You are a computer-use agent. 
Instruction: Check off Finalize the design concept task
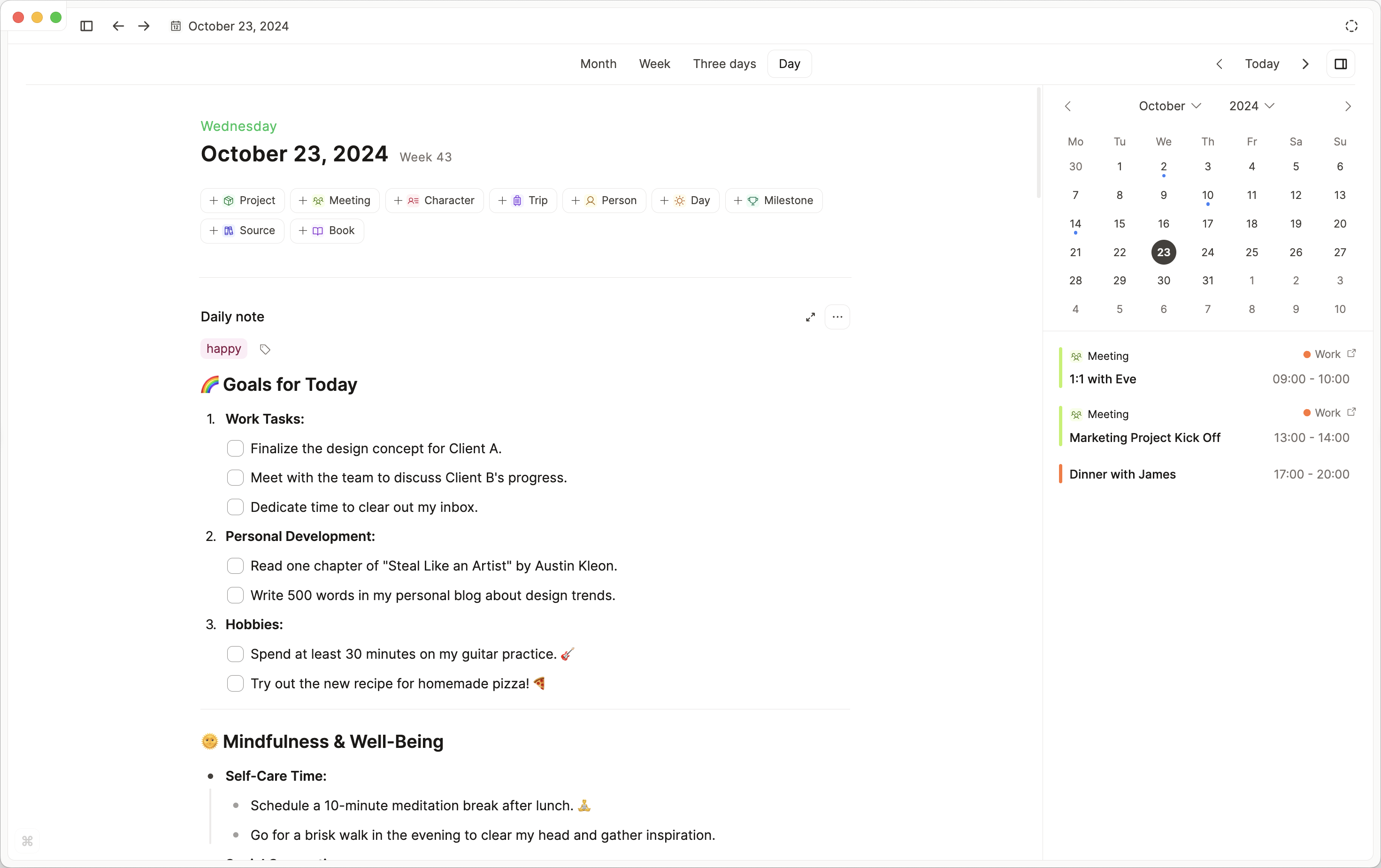point(235,449)
